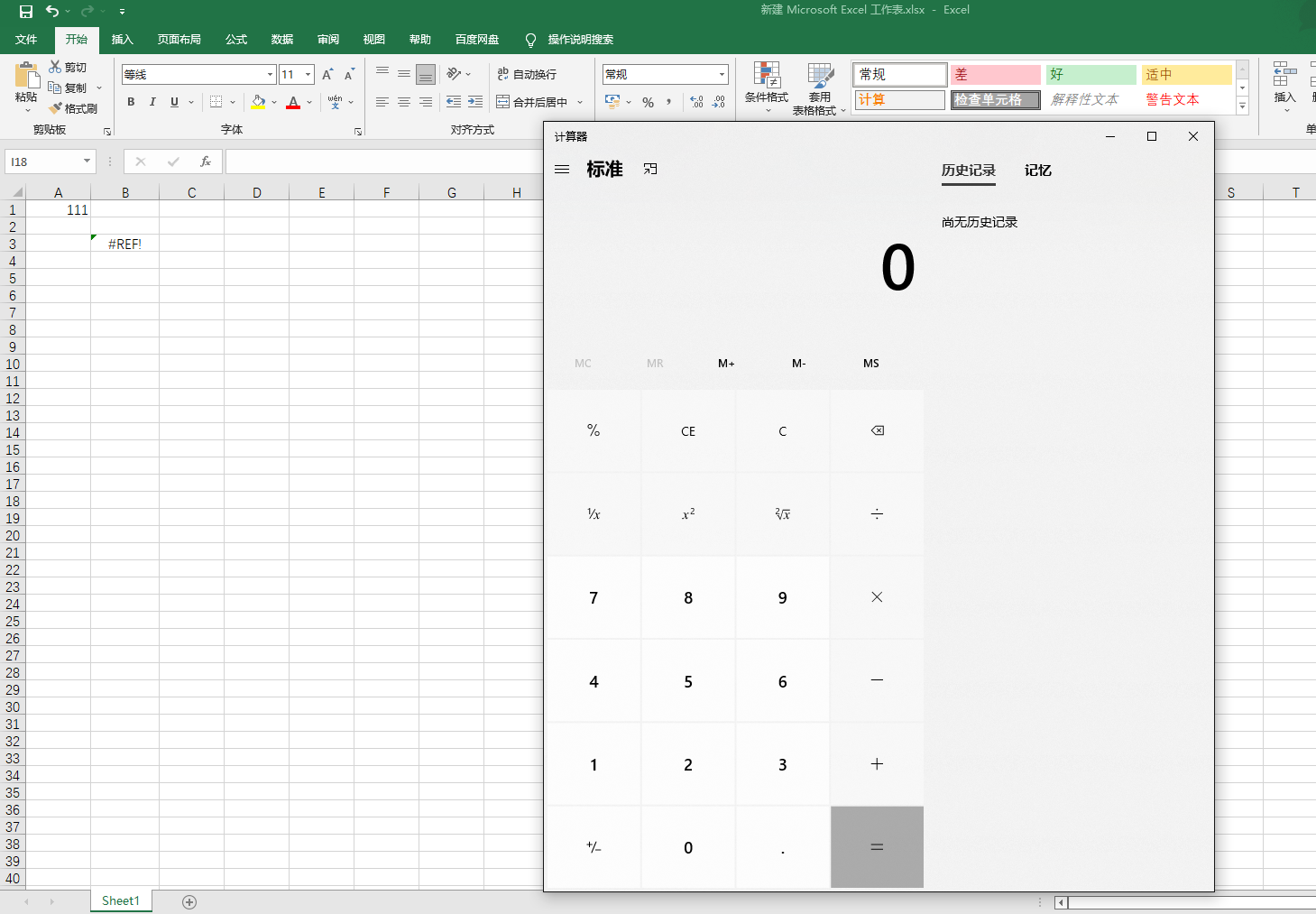Open the Insert (插入) ribbon tab
1316x914 pixels.
click(122, 40)
